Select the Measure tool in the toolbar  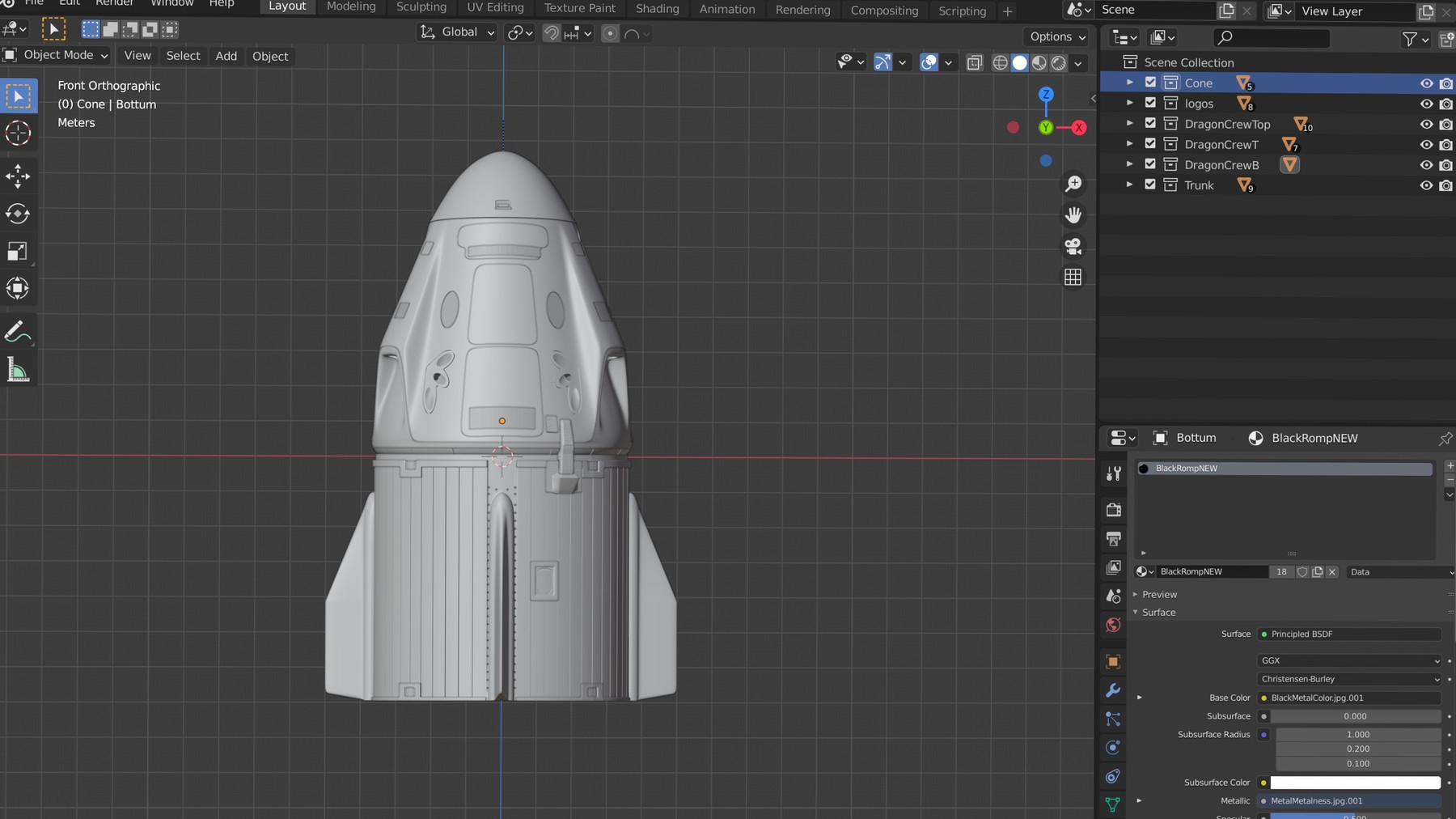(x=18, y=369)
